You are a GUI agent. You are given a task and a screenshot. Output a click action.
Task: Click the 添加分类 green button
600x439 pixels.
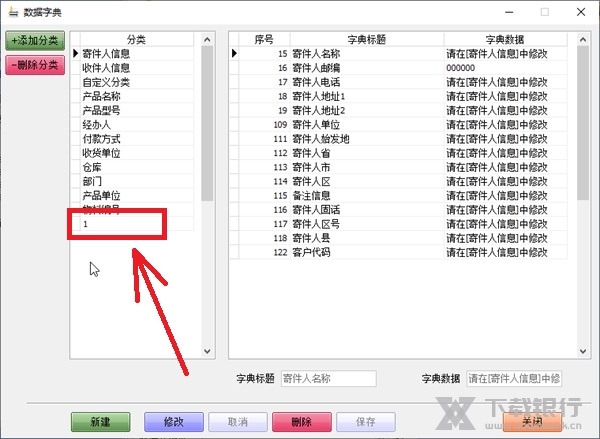point(35,41)
